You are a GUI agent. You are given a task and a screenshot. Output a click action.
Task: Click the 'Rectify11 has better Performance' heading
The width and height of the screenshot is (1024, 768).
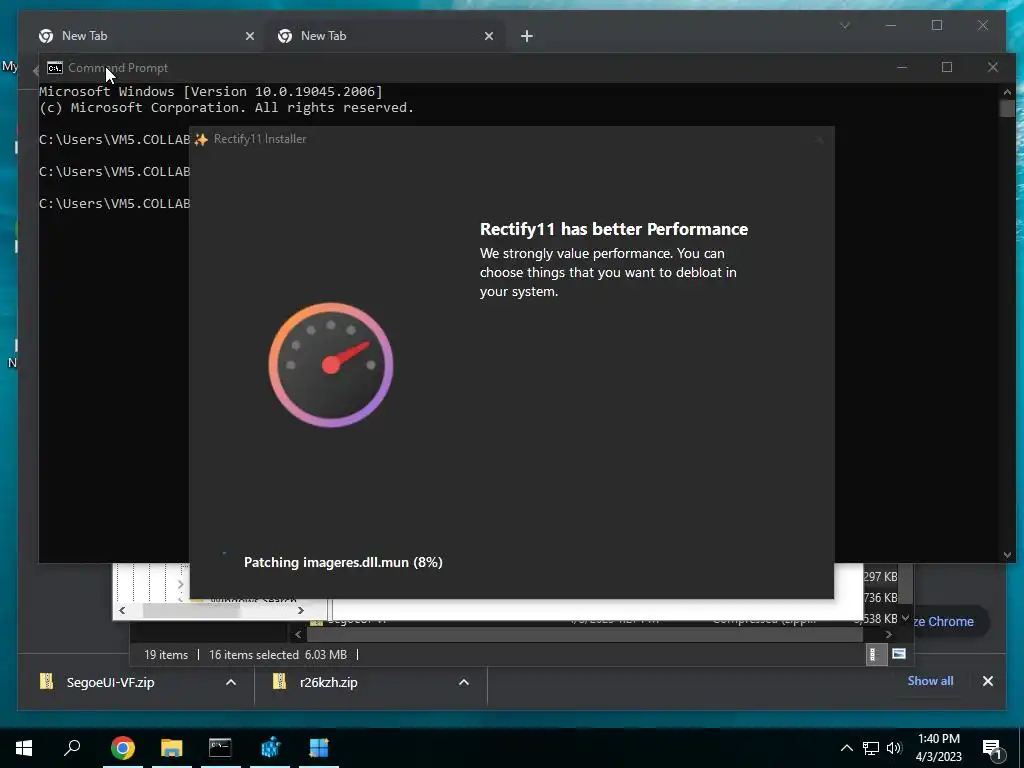[614, 229]
